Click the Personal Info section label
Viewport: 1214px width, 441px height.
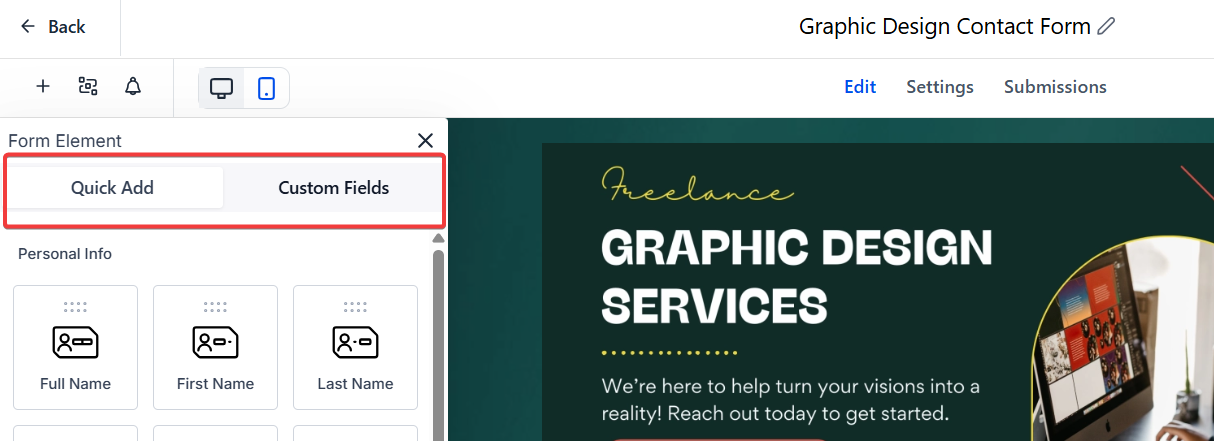pyautogui.click(x=65, y=254)
